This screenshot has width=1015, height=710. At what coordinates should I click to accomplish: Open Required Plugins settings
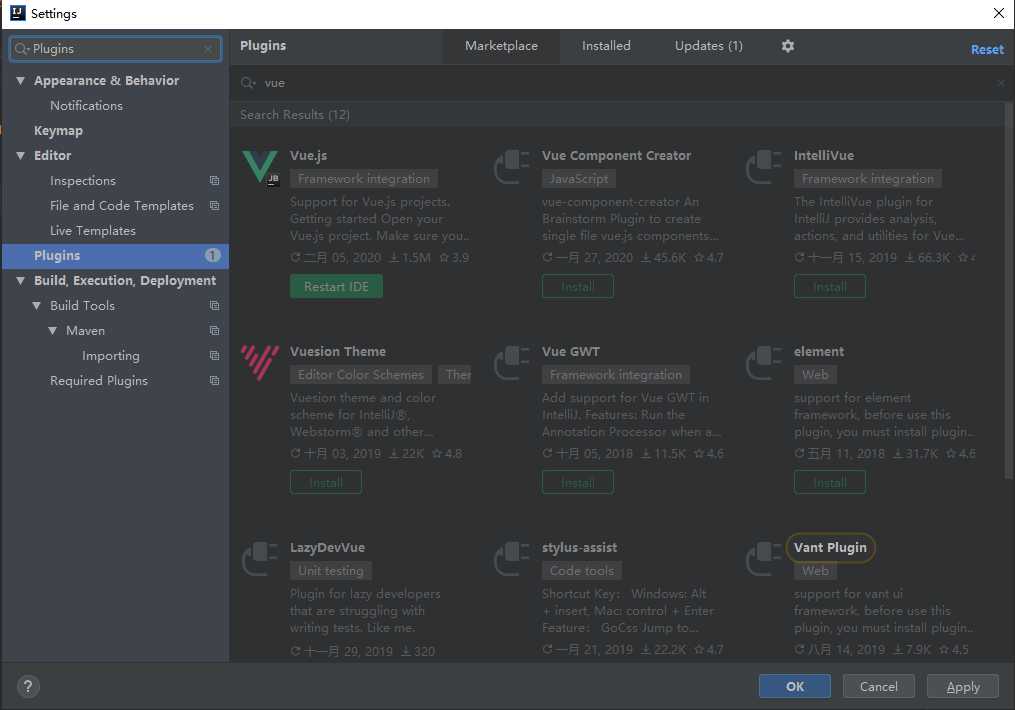pos(98,381)
